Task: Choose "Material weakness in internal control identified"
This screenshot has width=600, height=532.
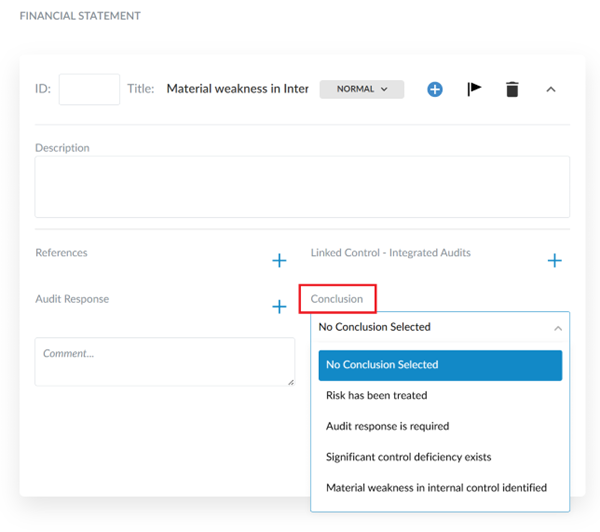Action: coord(436,488)
